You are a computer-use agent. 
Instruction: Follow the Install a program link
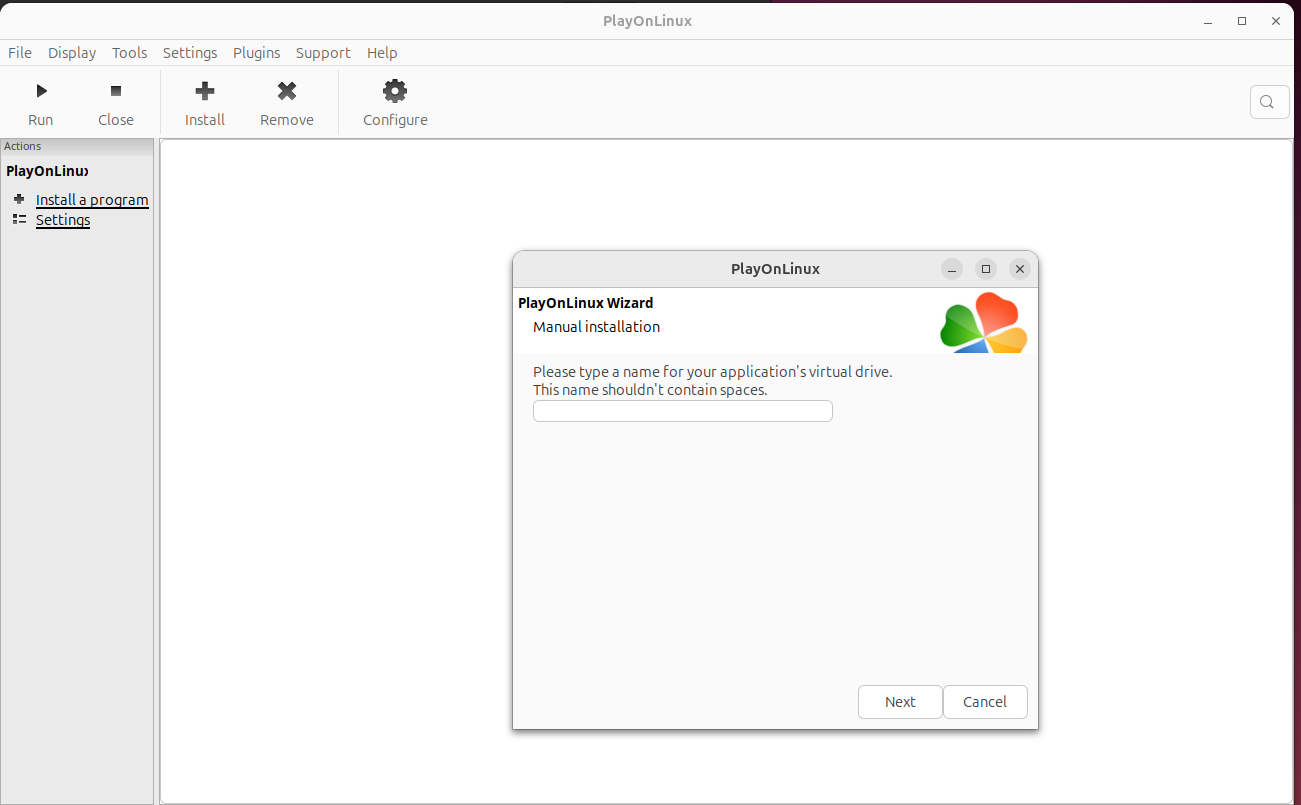coord(92,200)
